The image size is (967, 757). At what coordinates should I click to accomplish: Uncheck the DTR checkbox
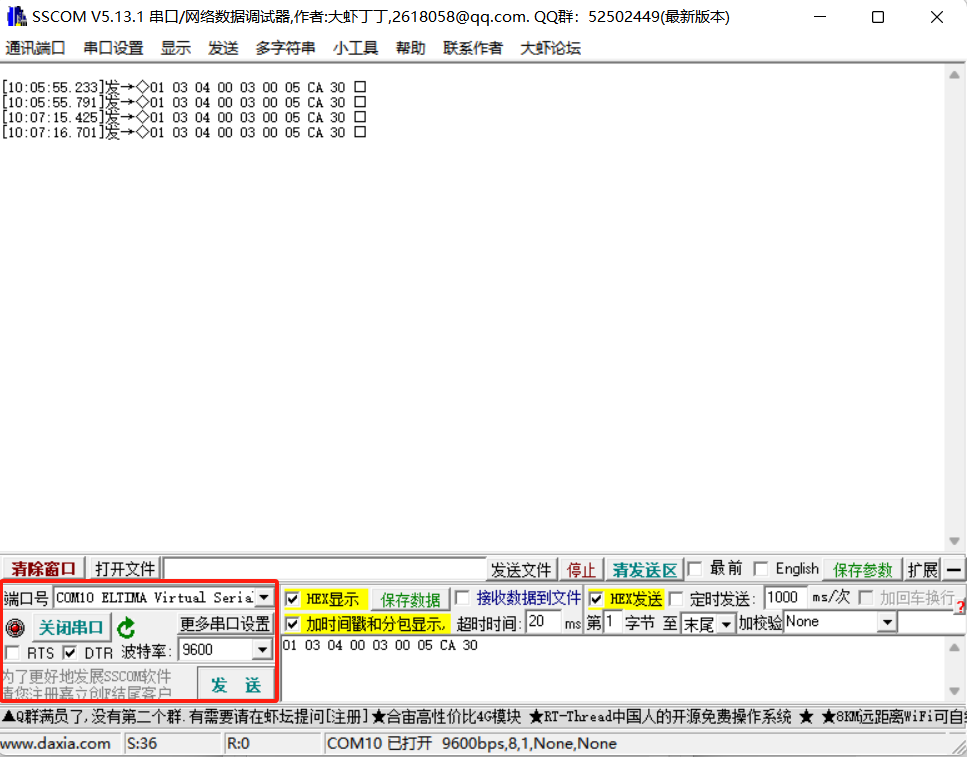pyautogui.click(x=70, y=653)
